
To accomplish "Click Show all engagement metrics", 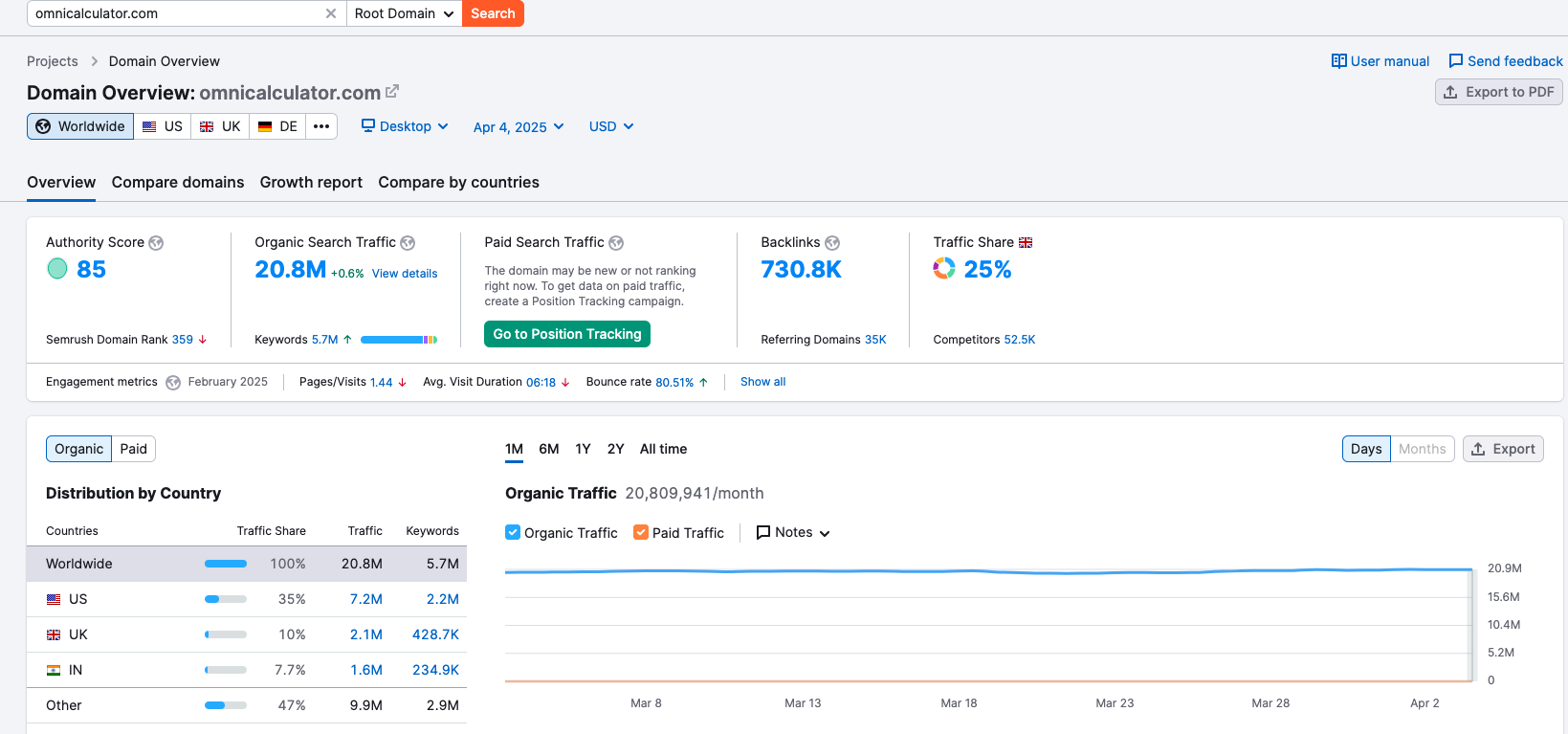I will 762,382.
